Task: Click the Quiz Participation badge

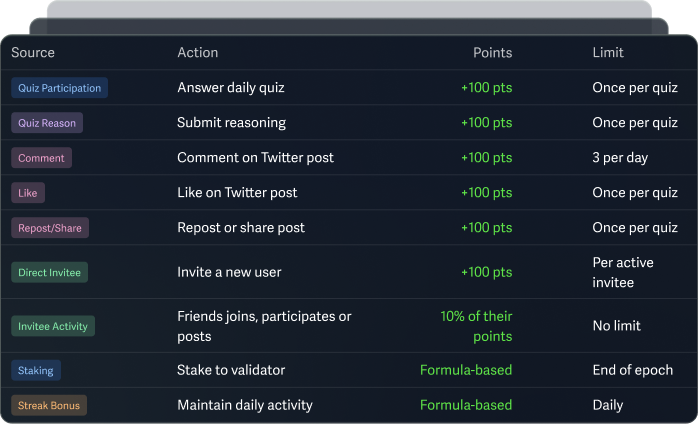Action: pyautogui.click(x=59, y=88)
